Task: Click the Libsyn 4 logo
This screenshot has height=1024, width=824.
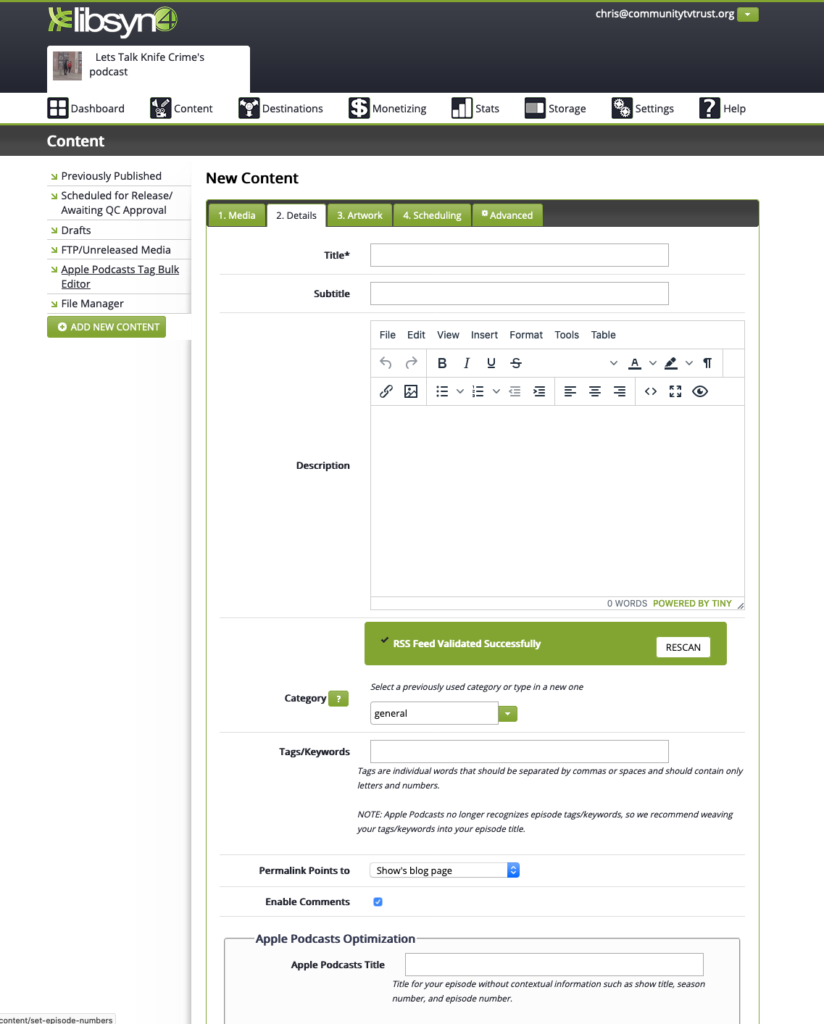Action: (112, 22)
